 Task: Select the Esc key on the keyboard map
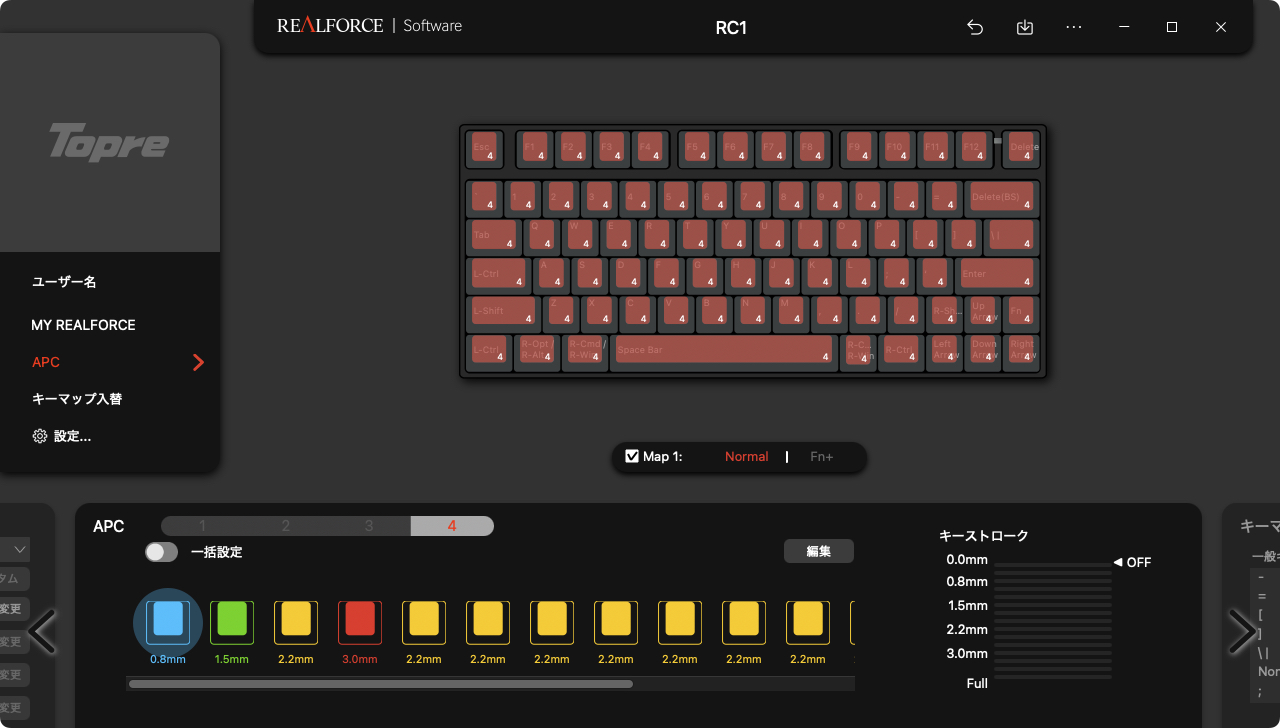pyautogui.click(x=484, y=149)
